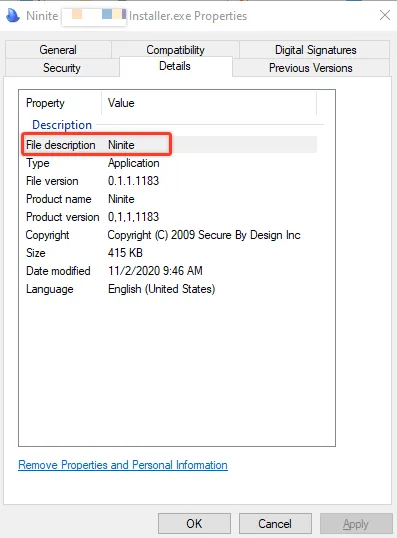Select the Details tab
Screen dimensions: 397x538
[x=175, y=66]
